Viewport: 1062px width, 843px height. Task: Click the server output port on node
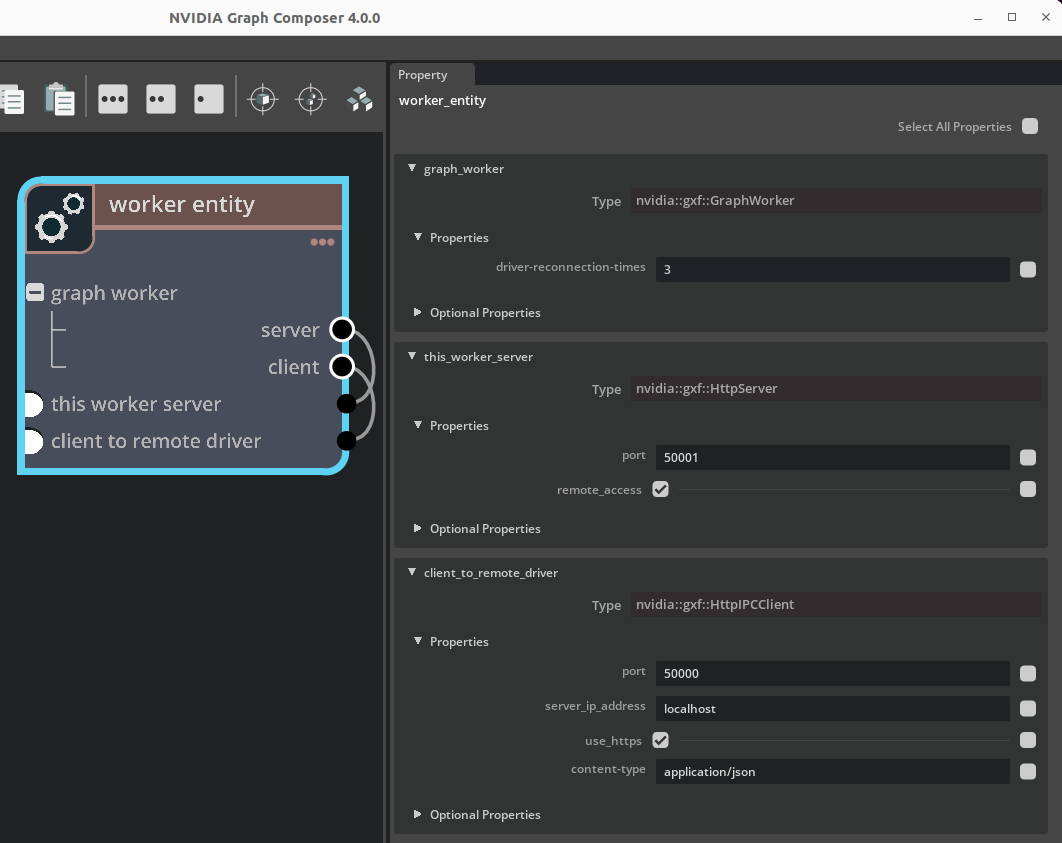pos(342,330)
